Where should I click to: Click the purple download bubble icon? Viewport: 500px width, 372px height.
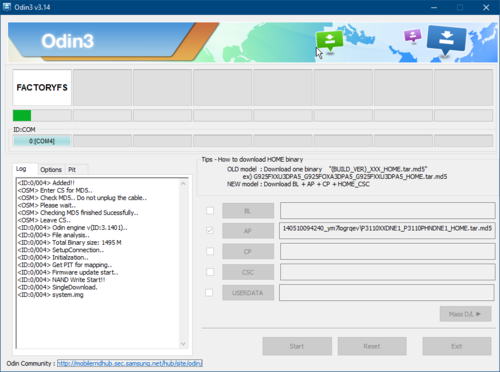(413, 35)
